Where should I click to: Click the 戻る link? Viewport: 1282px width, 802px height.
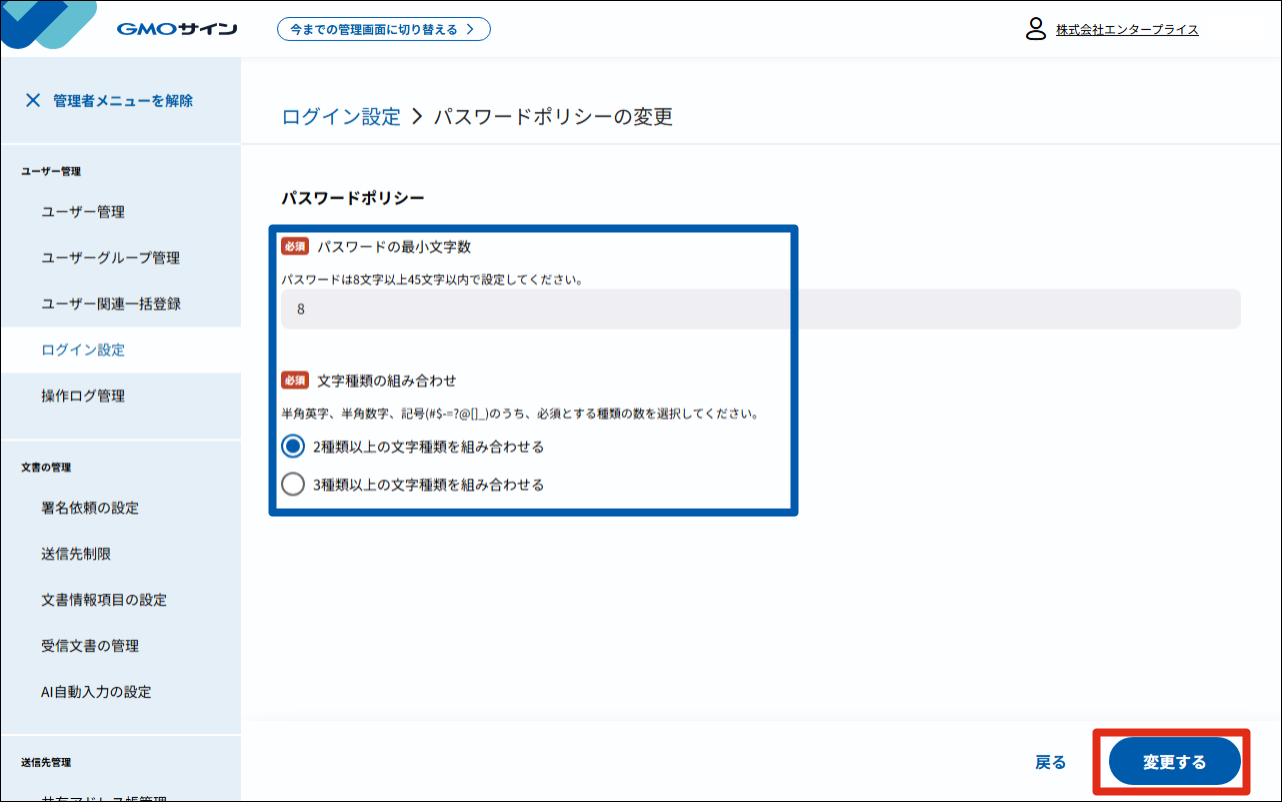pos(1051,762)
